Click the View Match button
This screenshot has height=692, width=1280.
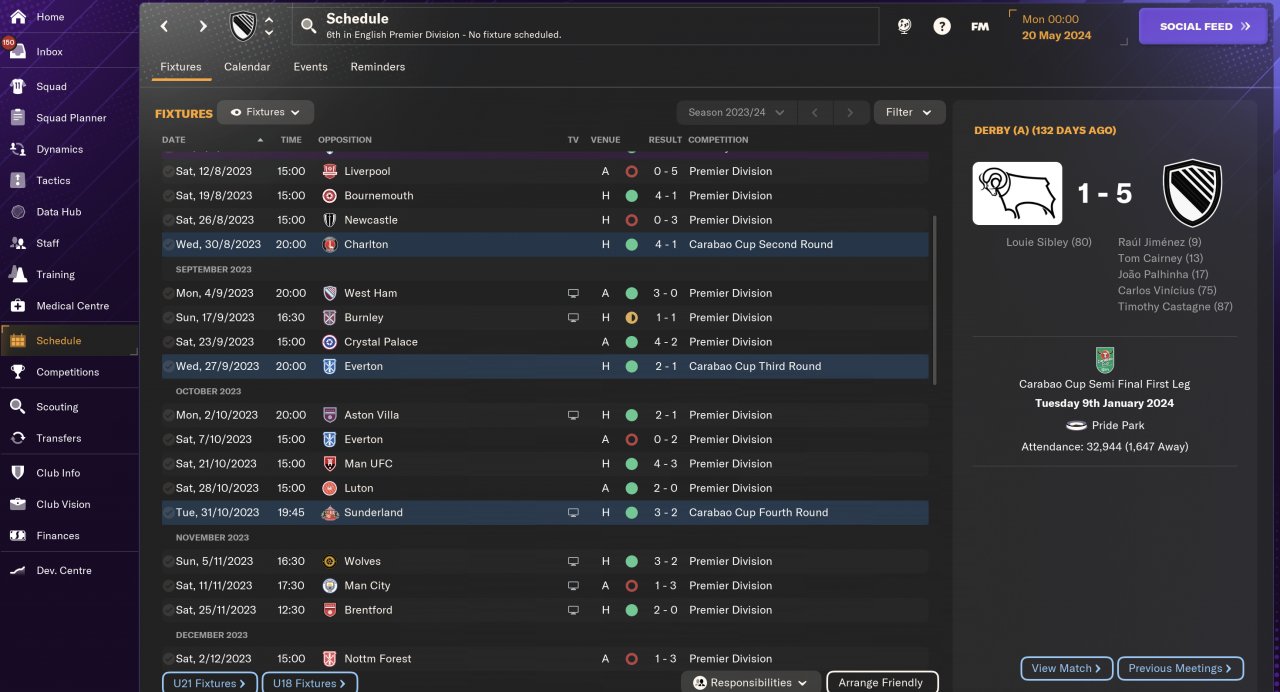point(1066,668)
